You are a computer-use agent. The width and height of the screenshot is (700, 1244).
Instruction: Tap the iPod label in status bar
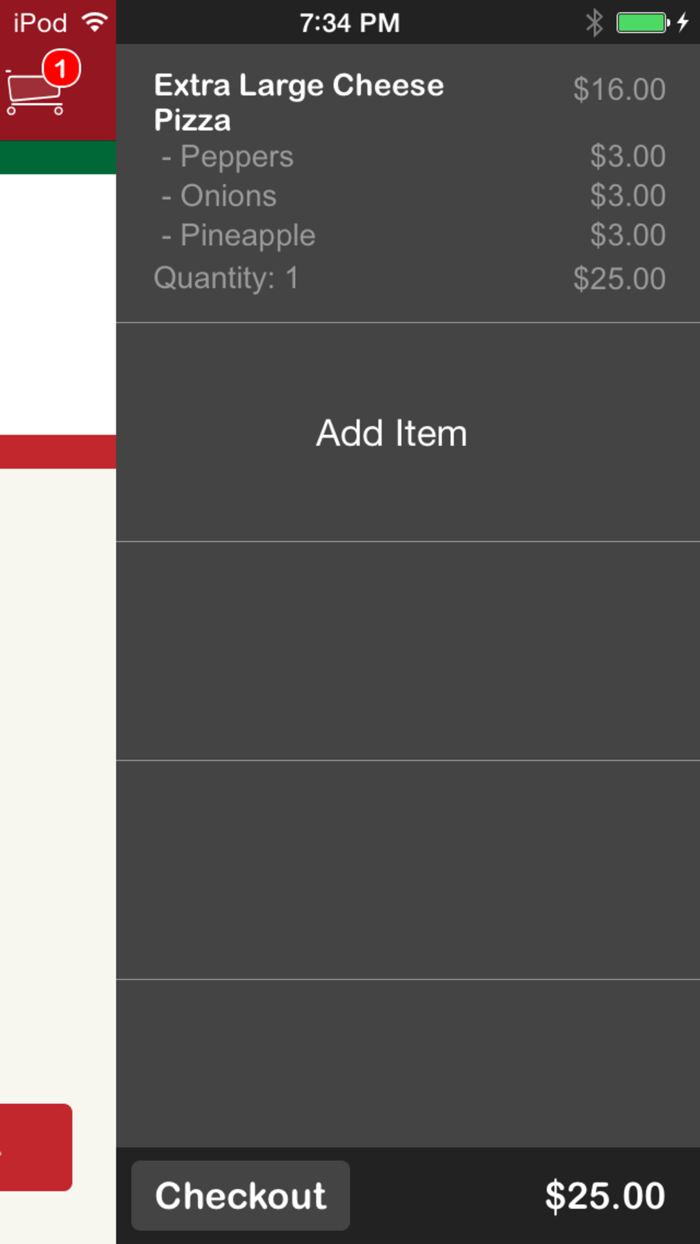point(40,22)
